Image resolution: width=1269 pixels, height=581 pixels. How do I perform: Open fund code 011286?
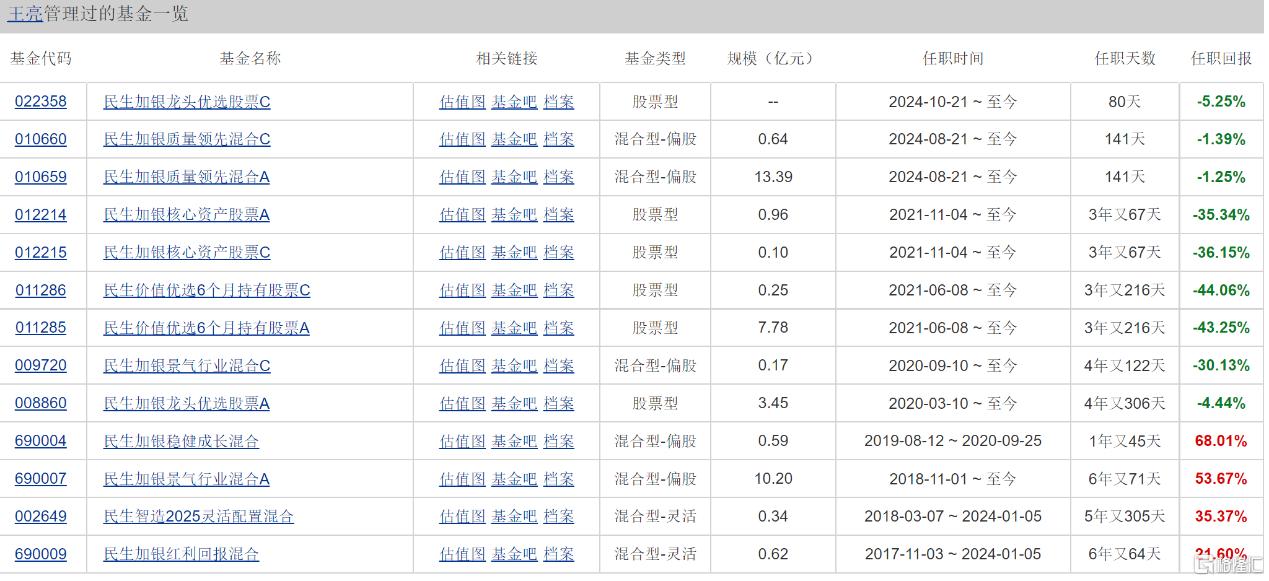point(41,291)
